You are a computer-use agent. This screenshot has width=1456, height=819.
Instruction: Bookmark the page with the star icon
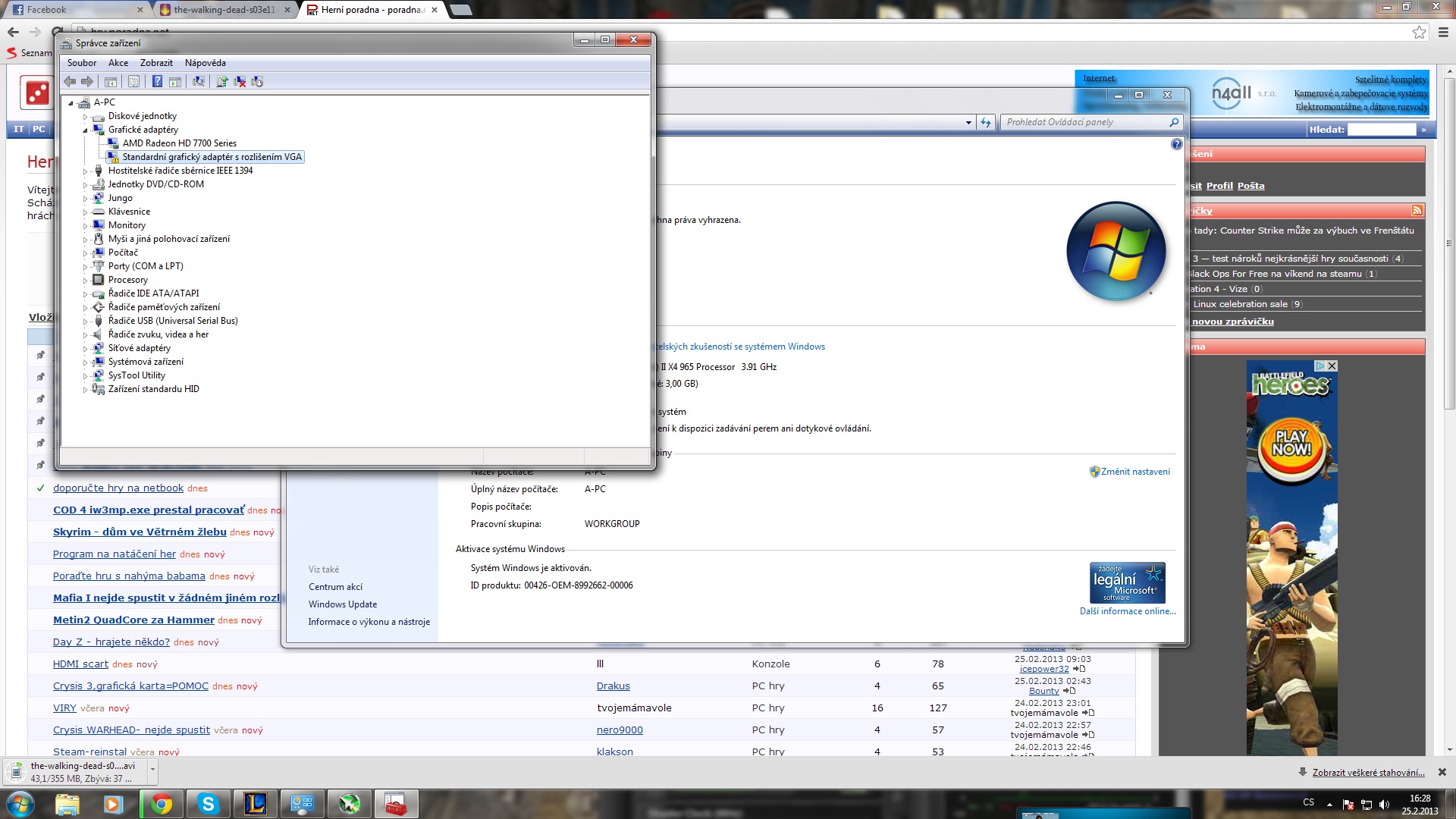(1419, 32)
